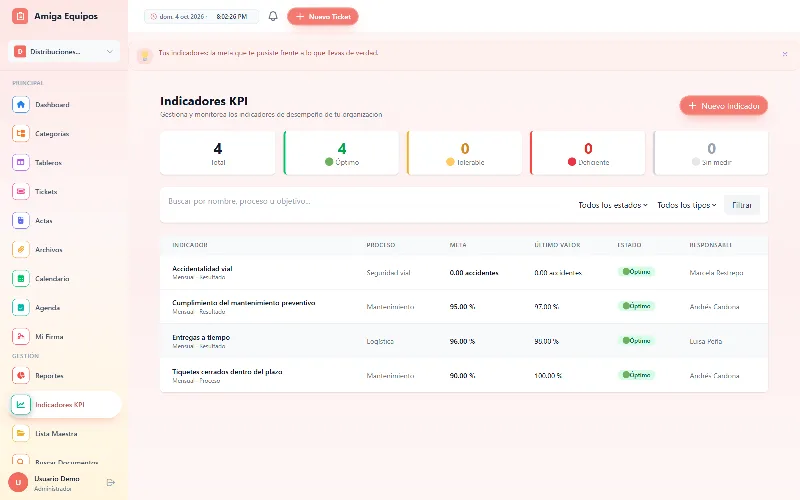Image resolution: width=800 pixels, height=500 pixels.
Task: Click Seguridad vial process cell
Action: coord(388,273)
